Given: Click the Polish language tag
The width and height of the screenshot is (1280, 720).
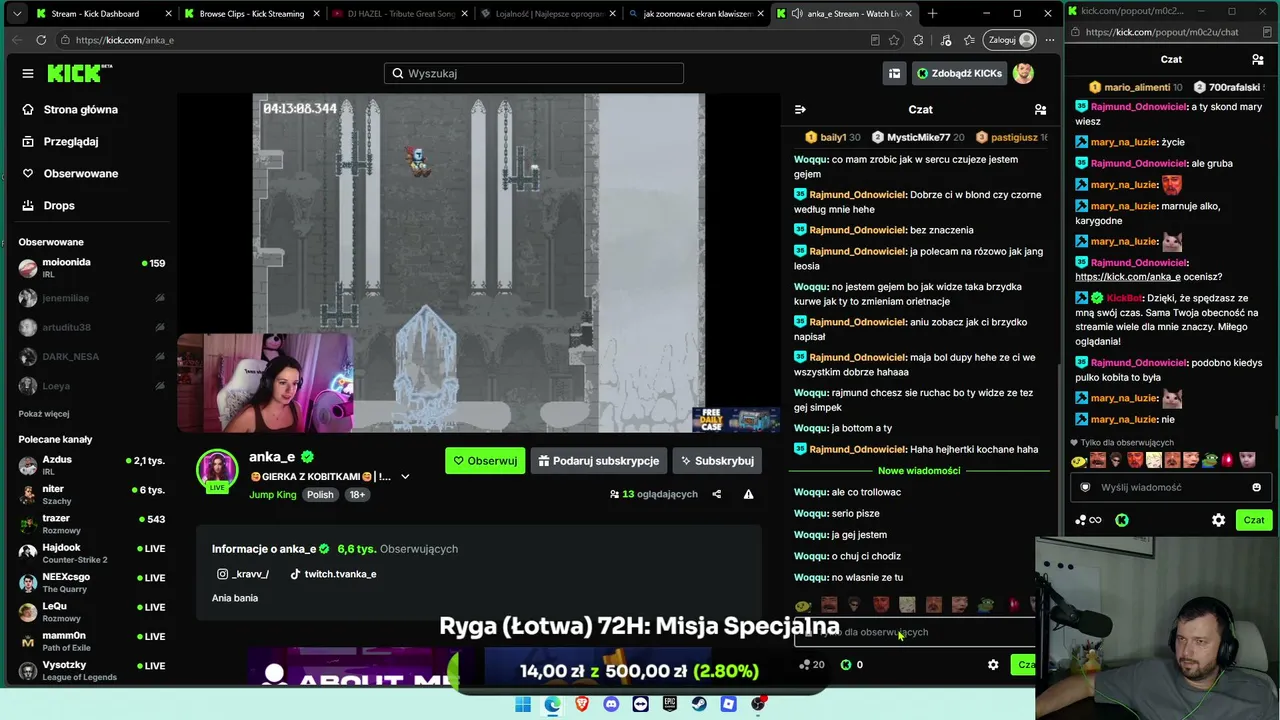Looking at the screenshot, I should 320,495.
